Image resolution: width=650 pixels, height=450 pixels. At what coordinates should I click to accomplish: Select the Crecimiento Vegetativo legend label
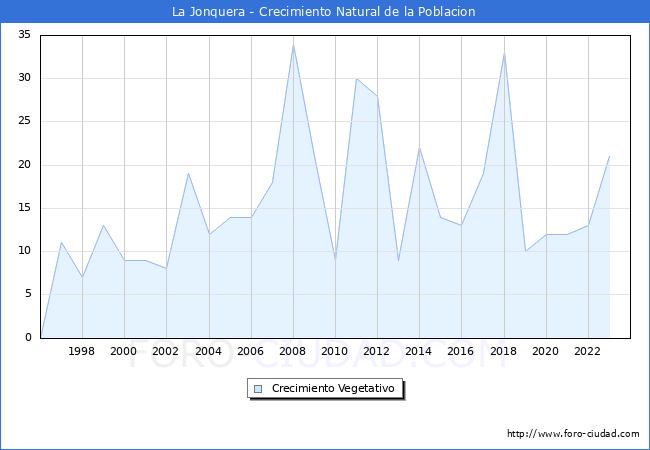pos(333,388)
